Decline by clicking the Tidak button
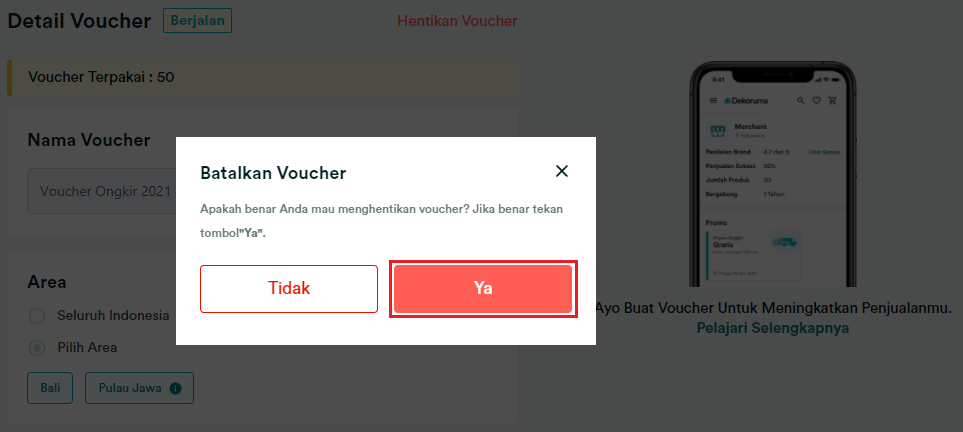The image size is (963, 432). pyautogui.click(x=289, y=289)
